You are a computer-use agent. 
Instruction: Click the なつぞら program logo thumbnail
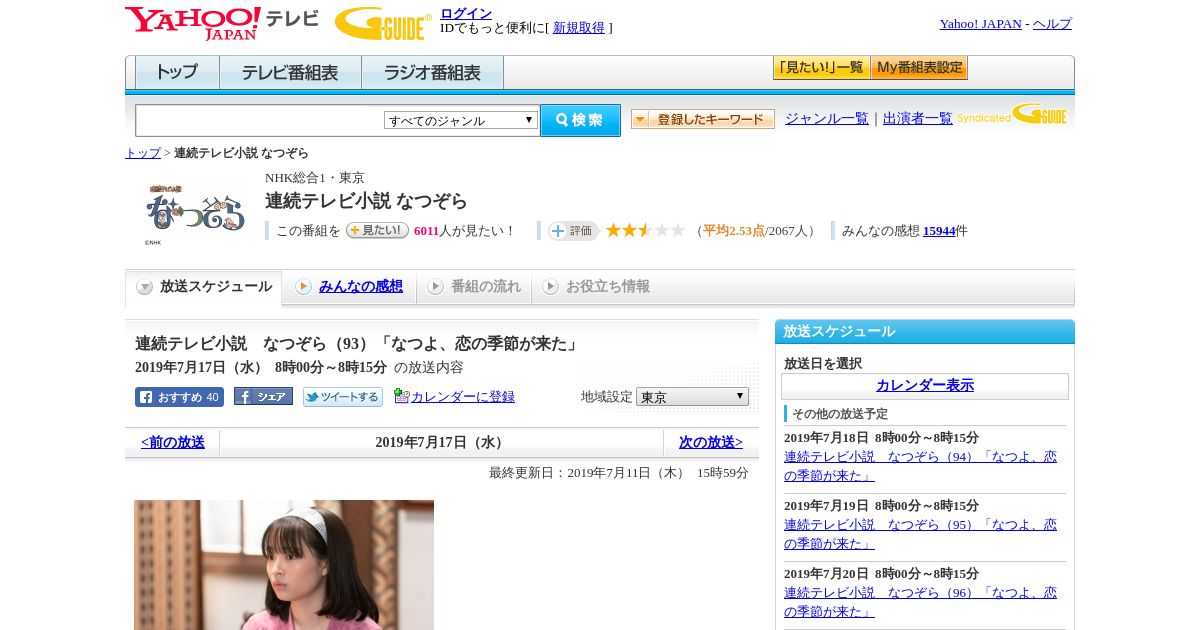(195, 213)
